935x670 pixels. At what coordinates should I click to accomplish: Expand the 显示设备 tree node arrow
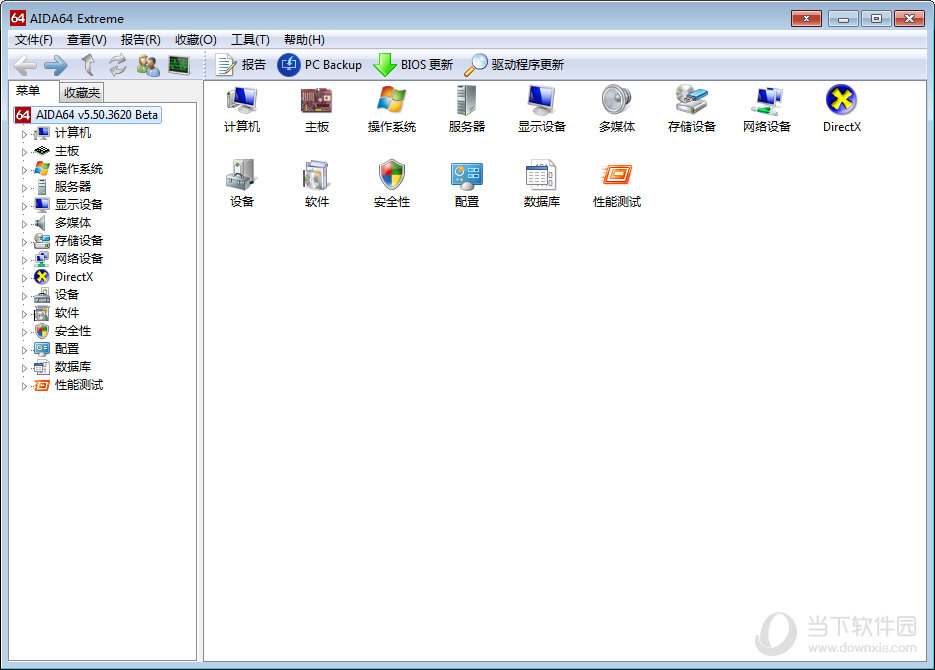coord(25,206)
